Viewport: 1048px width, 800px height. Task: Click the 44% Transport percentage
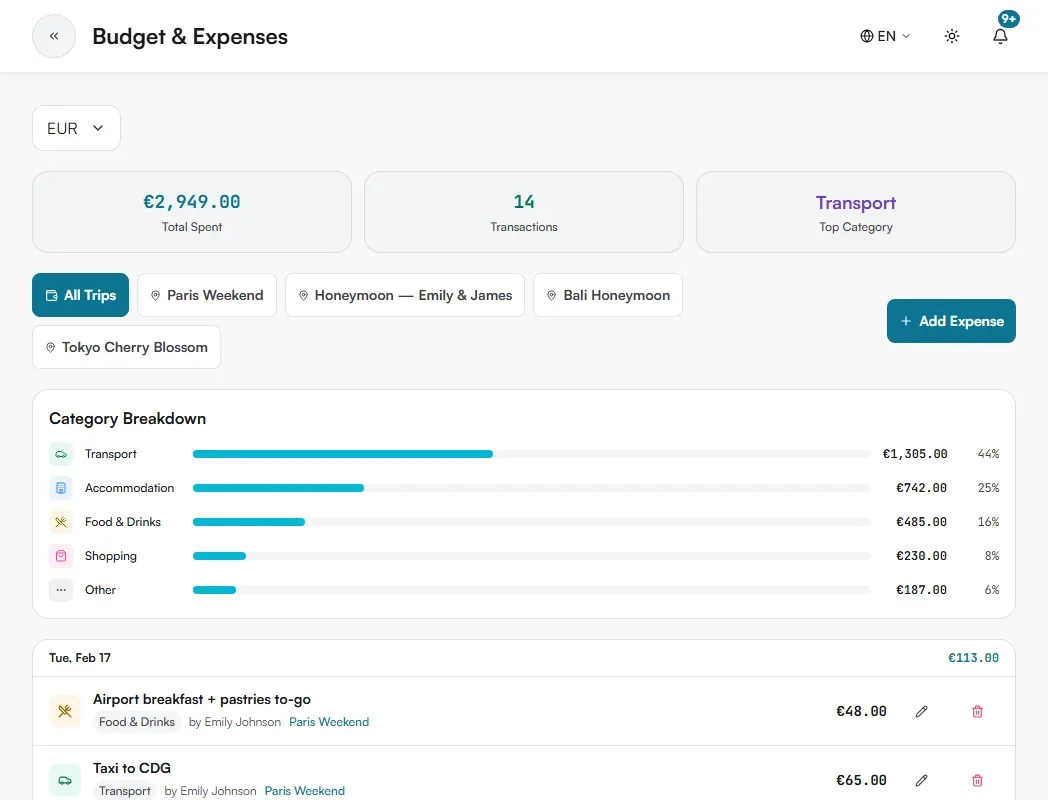(989, 454)
